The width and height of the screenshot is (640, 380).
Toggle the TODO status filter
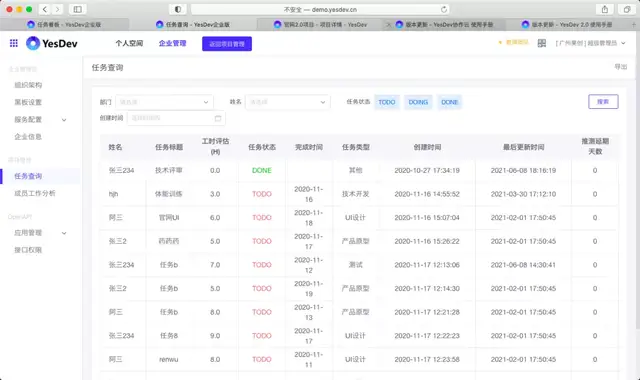pos(387,102)
